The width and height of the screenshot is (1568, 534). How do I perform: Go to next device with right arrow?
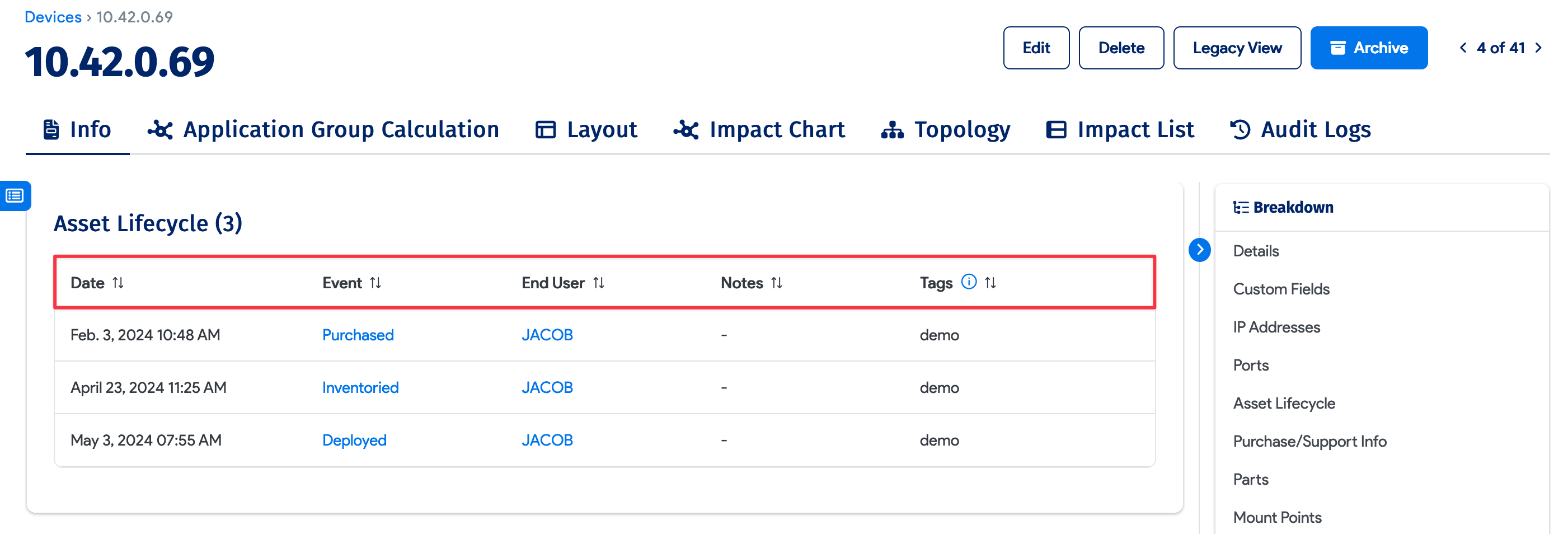(1539, 48)
